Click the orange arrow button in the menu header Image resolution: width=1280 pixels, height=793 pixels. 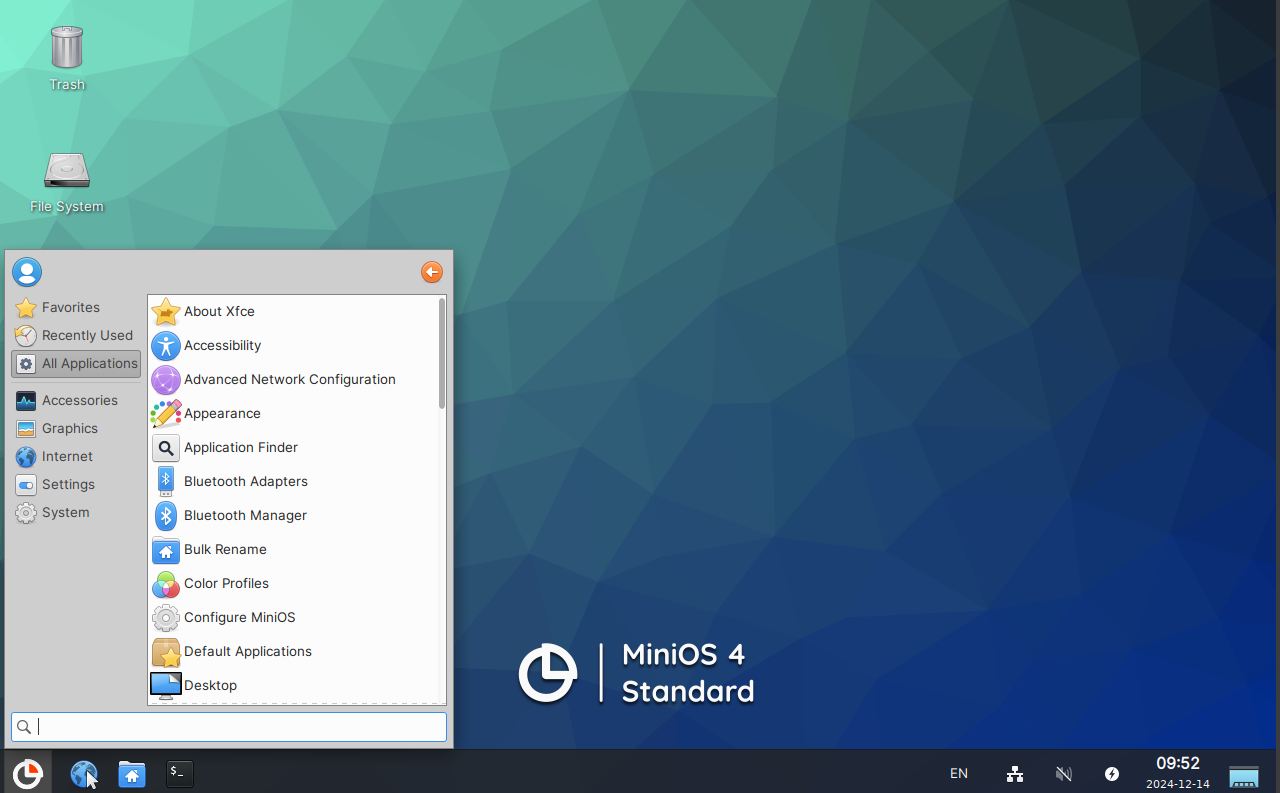click(432, 272)
